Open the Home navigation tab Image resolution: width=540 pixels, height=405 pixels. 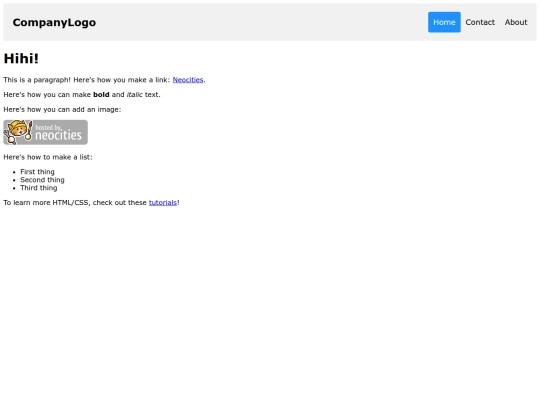point(444,22)
